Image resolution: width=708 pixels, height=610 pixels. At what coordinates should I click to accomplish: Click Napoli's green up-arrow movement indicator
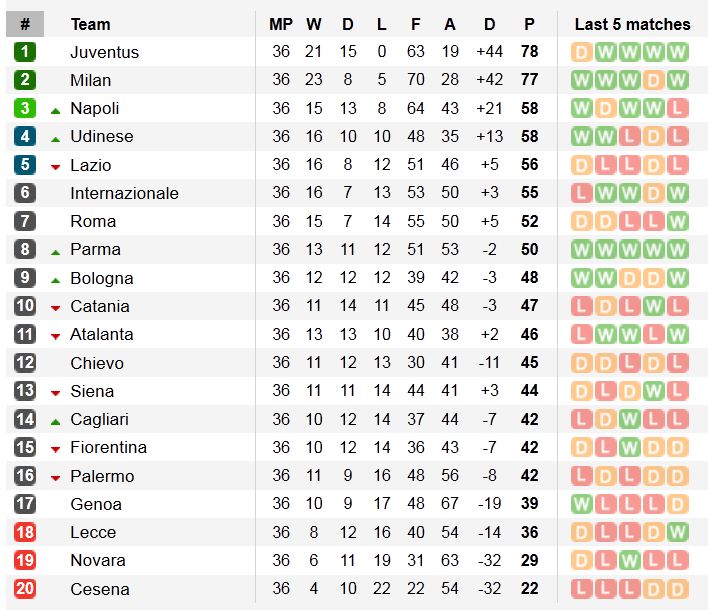point(55,109)
